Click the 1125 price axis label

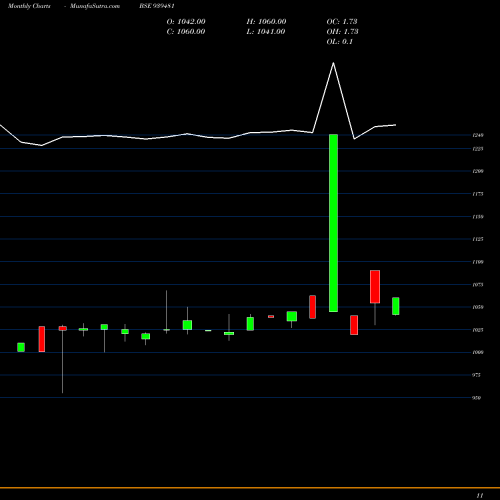pyautogui.click(x=478, y=239)
